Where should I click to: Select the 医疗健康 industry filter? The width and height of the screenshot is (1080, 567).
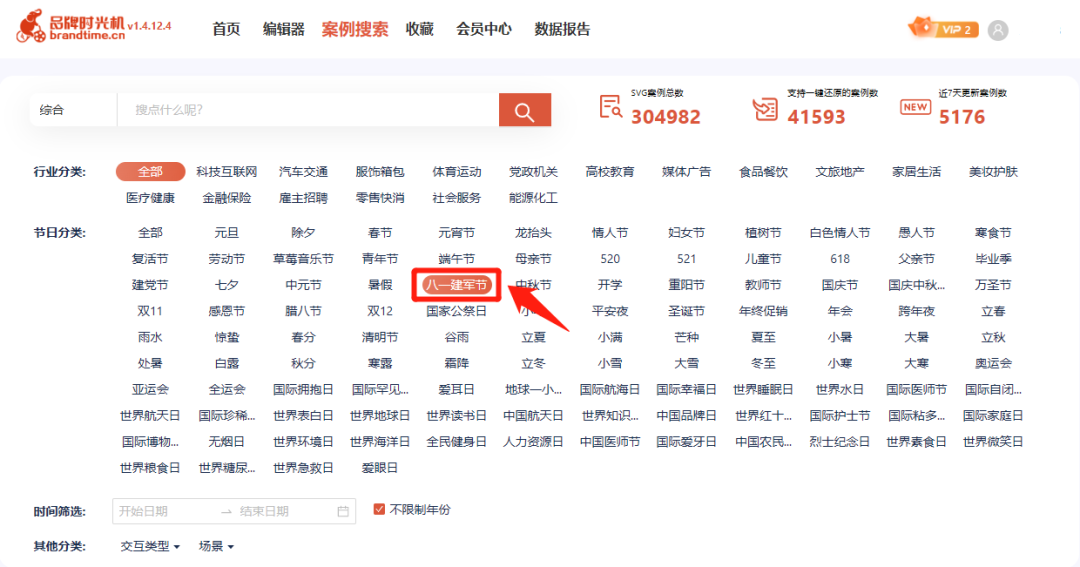click(150, 198)
